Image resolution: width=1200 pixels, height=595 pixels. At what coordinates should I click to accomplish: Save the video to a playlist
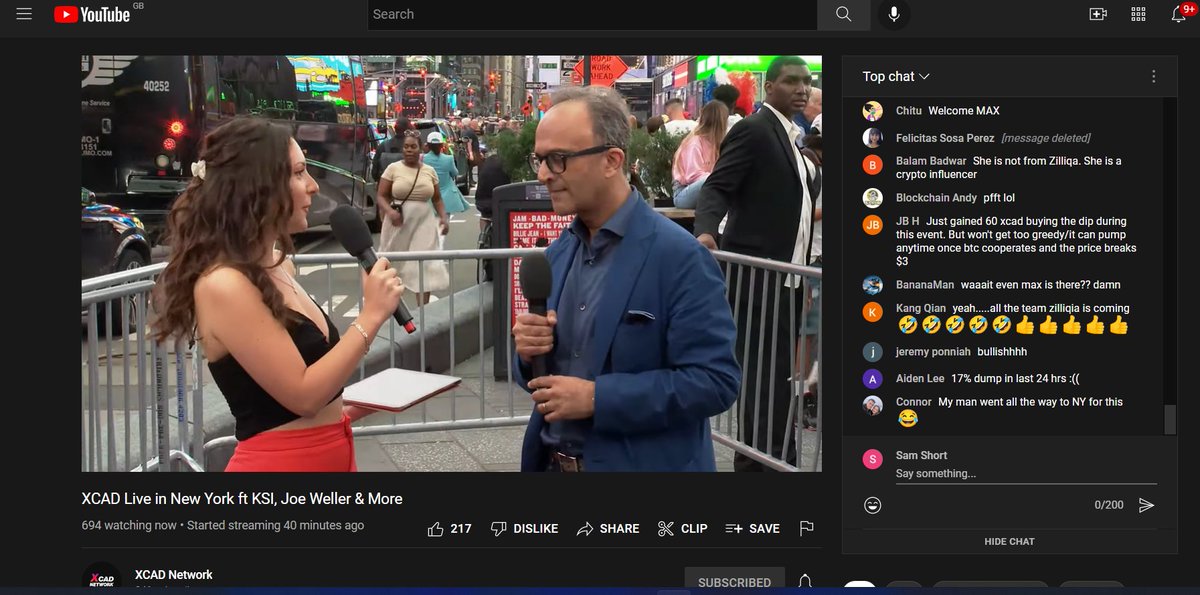(x=752, y=529)
